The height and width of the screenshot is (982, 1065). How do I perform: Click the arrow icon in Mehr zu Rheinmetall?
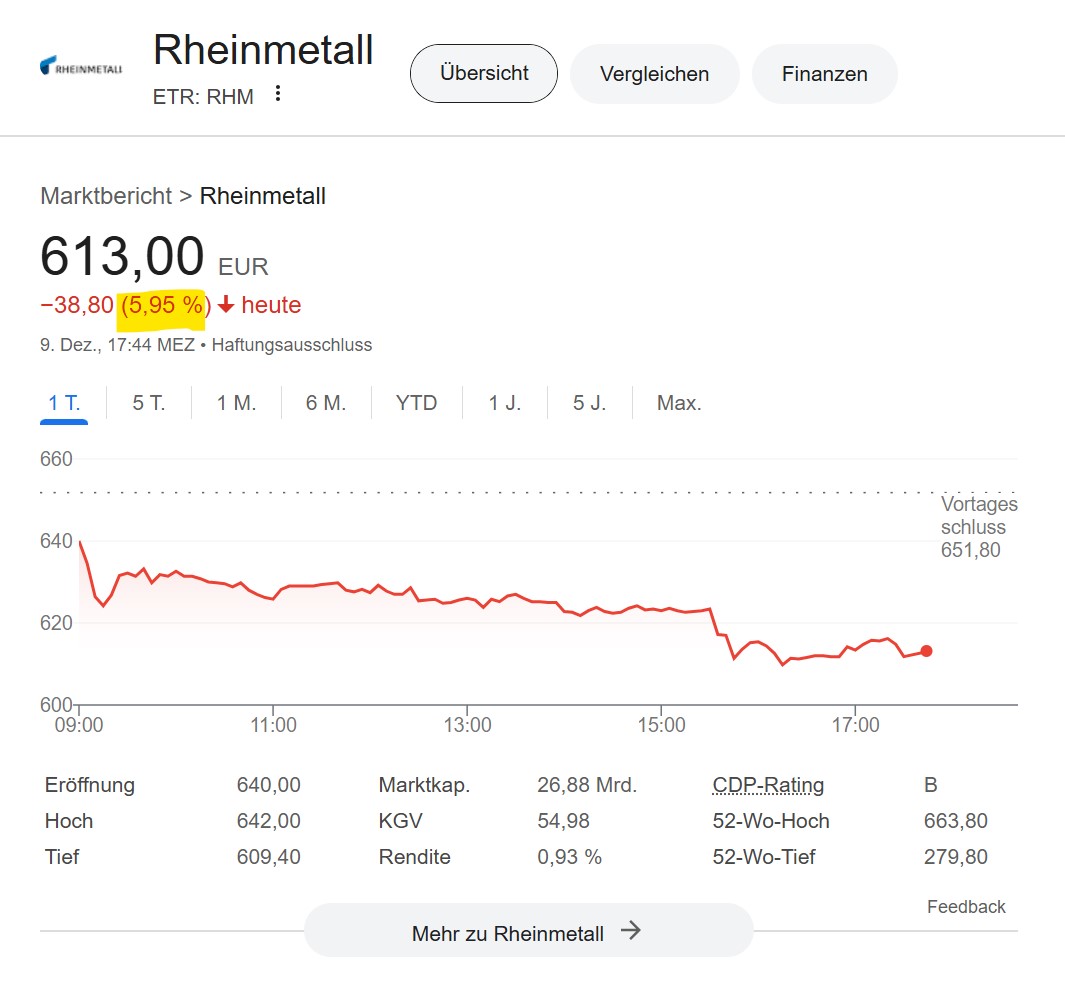point(631,930)
